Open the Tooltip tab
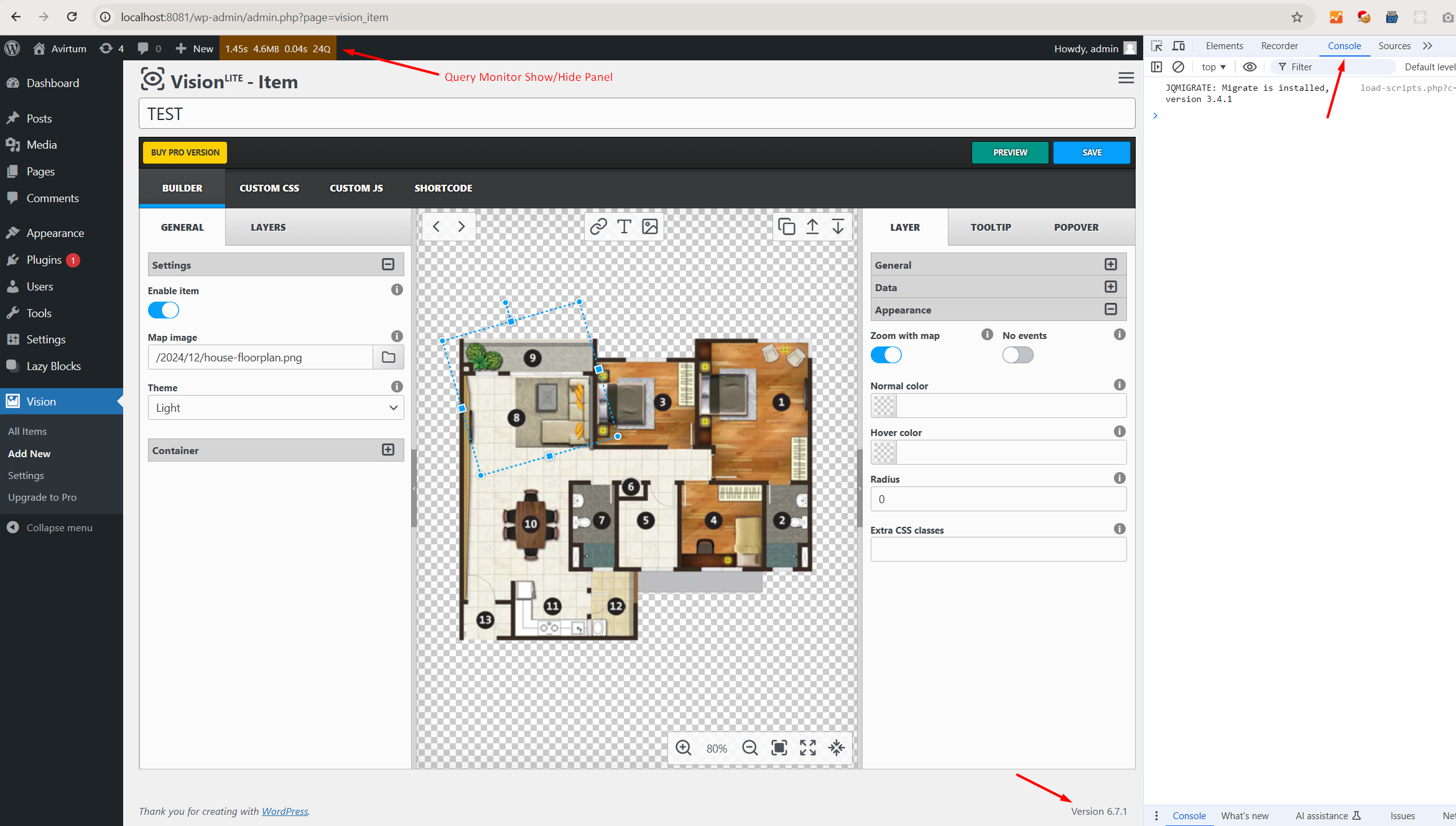The height and width of the screenshot is (826, 1456). (x=991, y=227)
